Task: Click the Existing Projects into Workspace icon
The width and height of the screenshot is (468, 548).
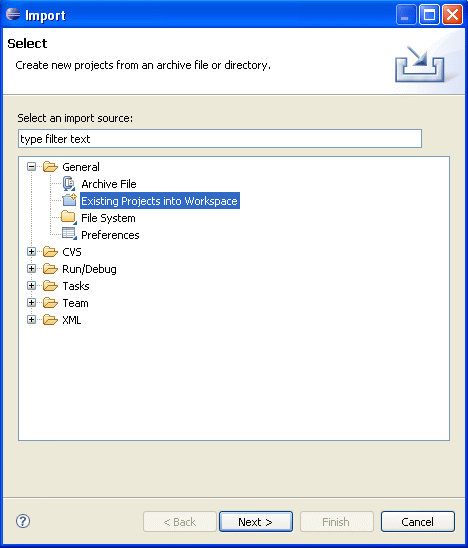Action: [x=69, y=201]
